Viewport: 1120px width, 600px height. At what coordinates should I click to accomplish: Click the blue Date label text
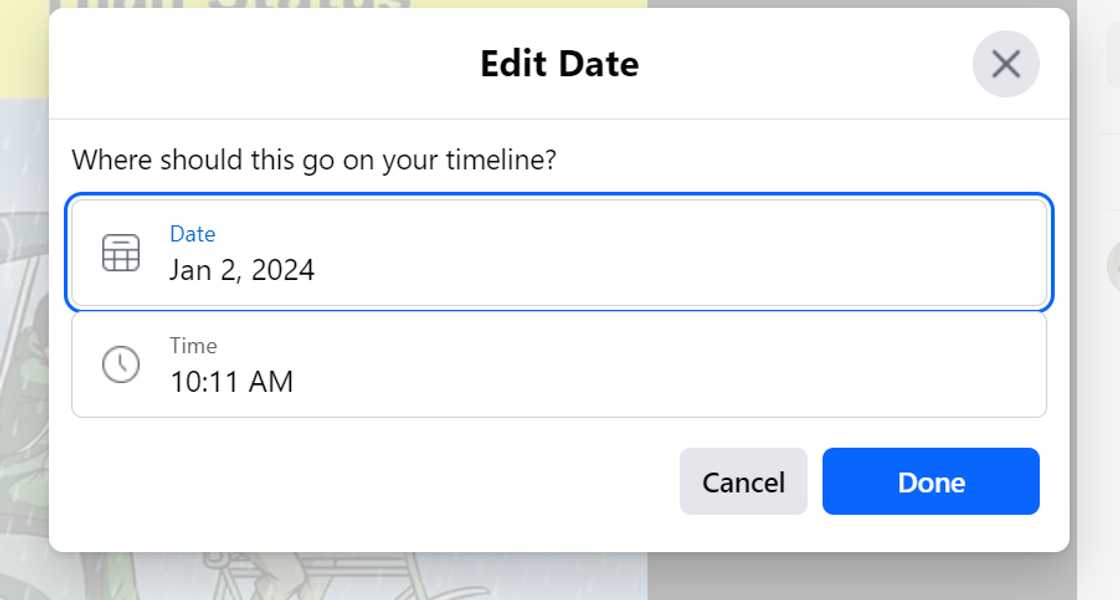pyautogui.click(x=192, y=234)
